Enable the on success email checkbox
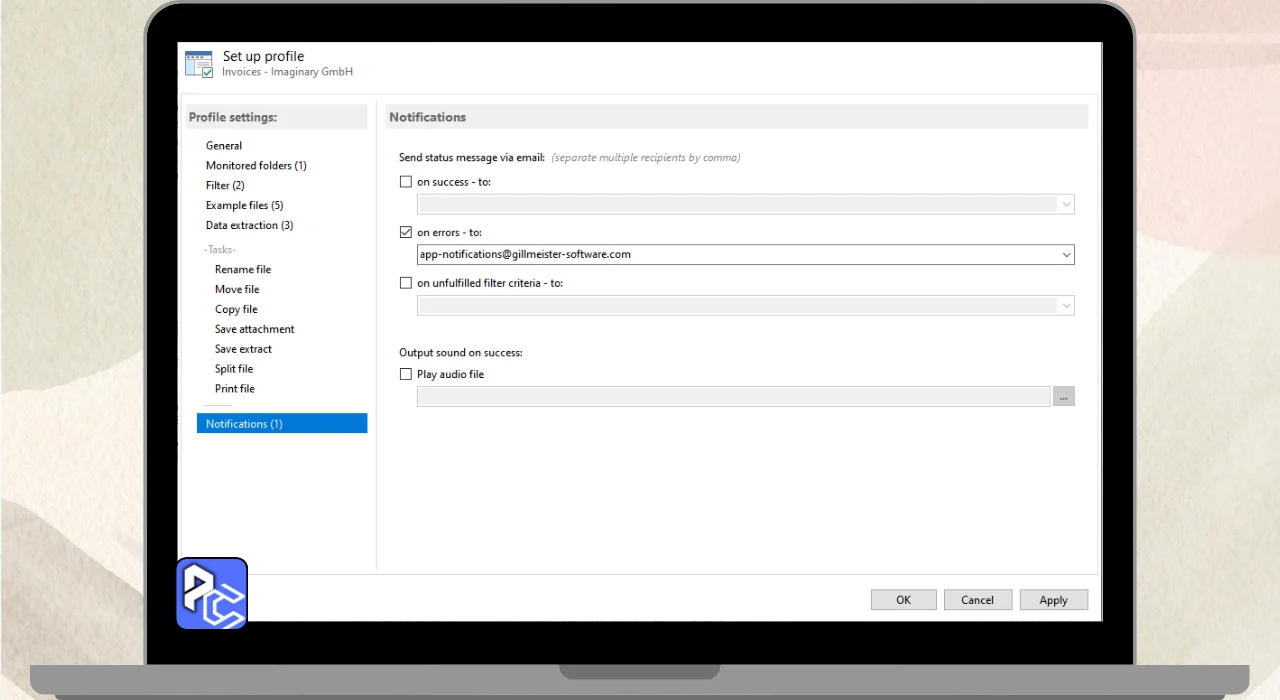 tap(406, 182)
